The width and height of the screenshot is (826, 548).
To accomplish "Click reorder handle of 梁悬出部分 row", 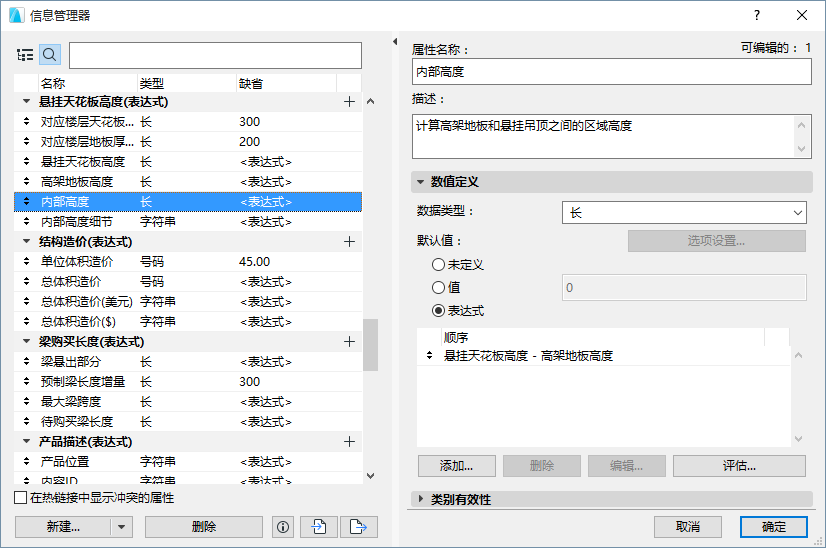I will [26, 362].
